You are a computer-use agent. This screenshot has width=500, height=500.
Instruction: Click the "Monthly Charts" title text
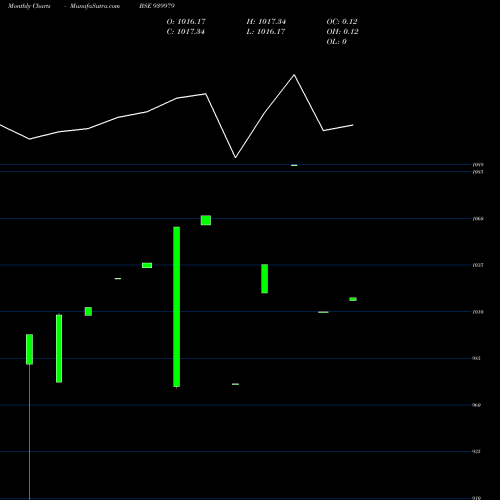coord(29,6)
